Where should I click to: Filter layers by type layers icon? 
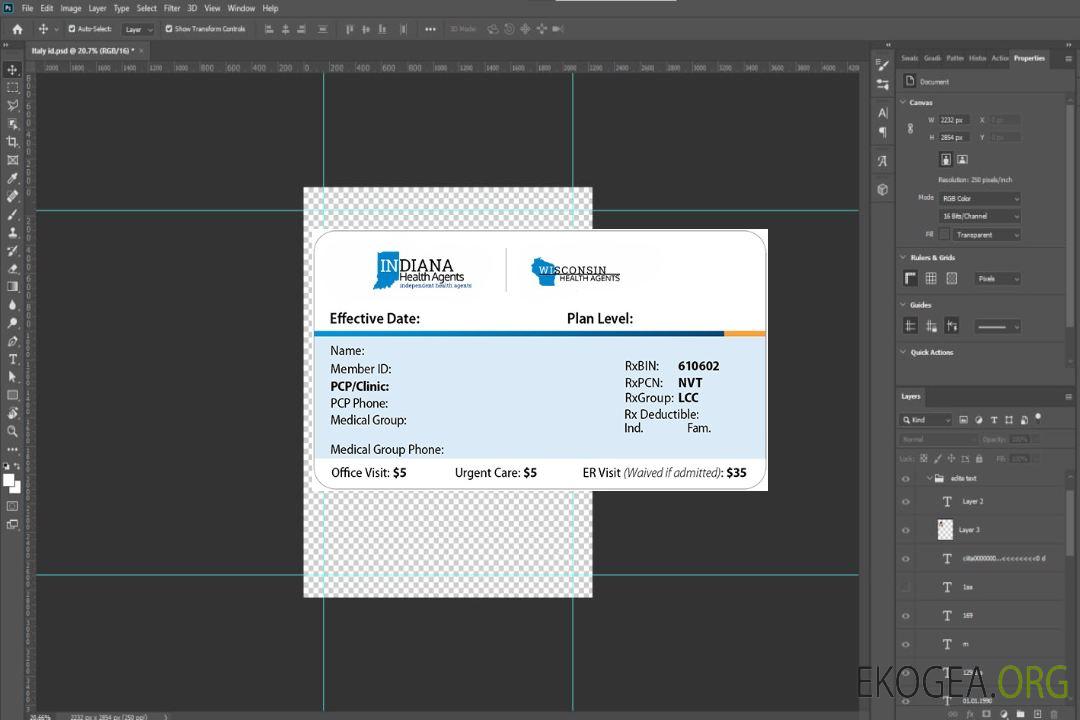993,420
